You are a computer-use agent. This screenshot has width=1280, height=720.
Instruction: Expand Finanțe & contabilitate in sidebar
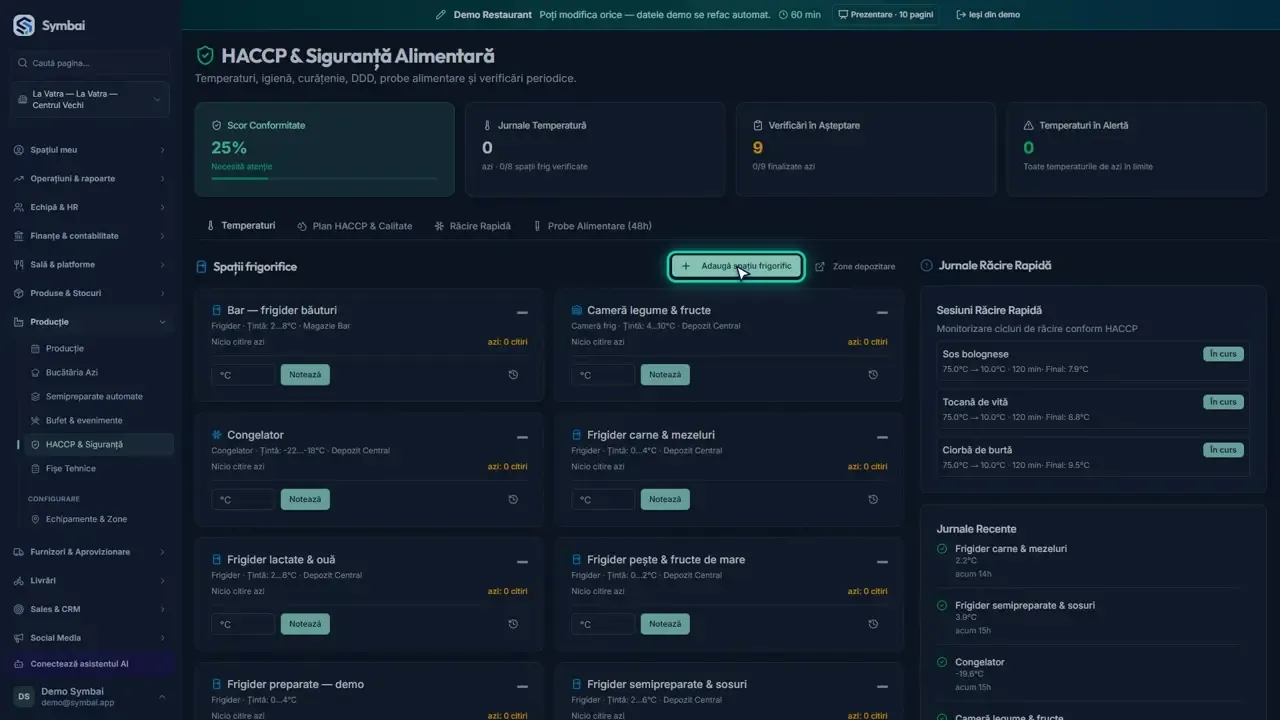(91, 236)
